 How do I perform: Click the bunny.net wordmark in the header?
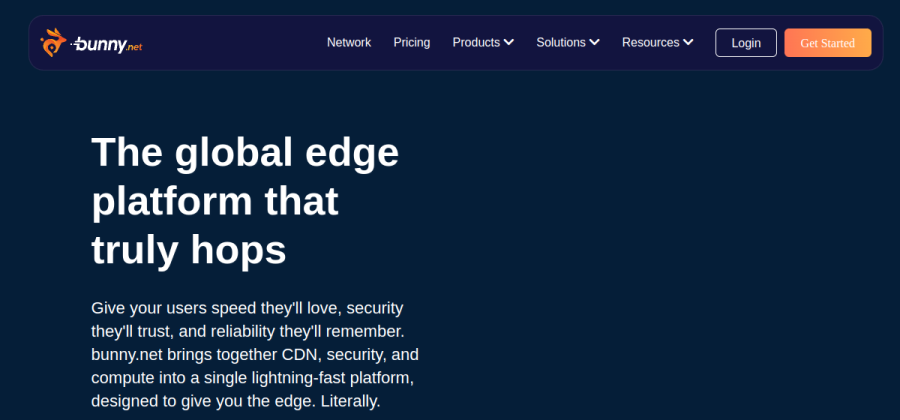point(106,44)
